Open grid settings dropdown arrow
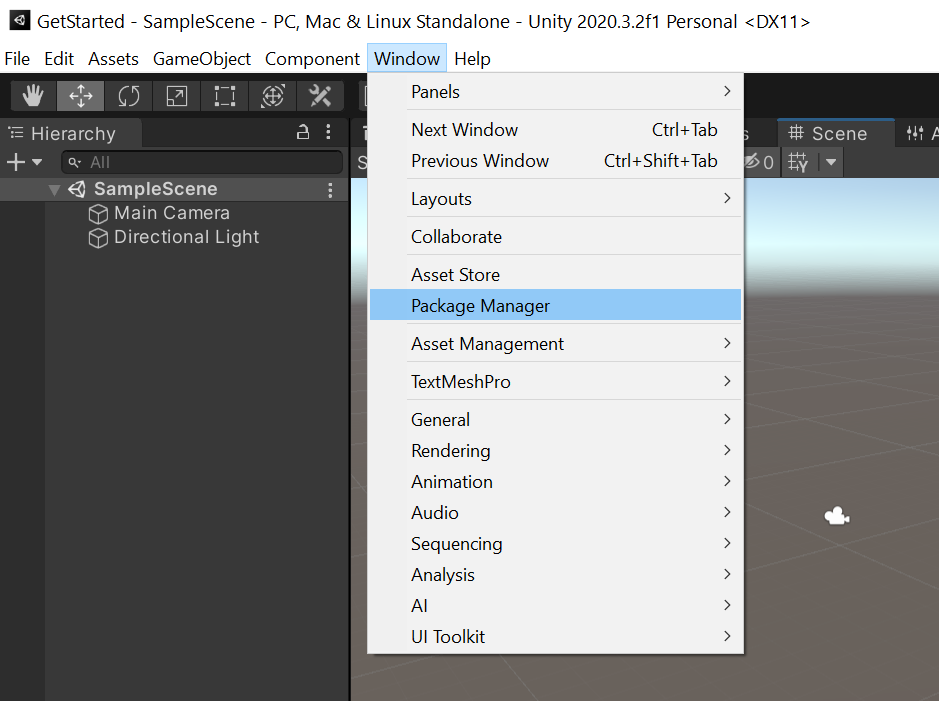The image size is (939, 701). [x=831, y=162]
